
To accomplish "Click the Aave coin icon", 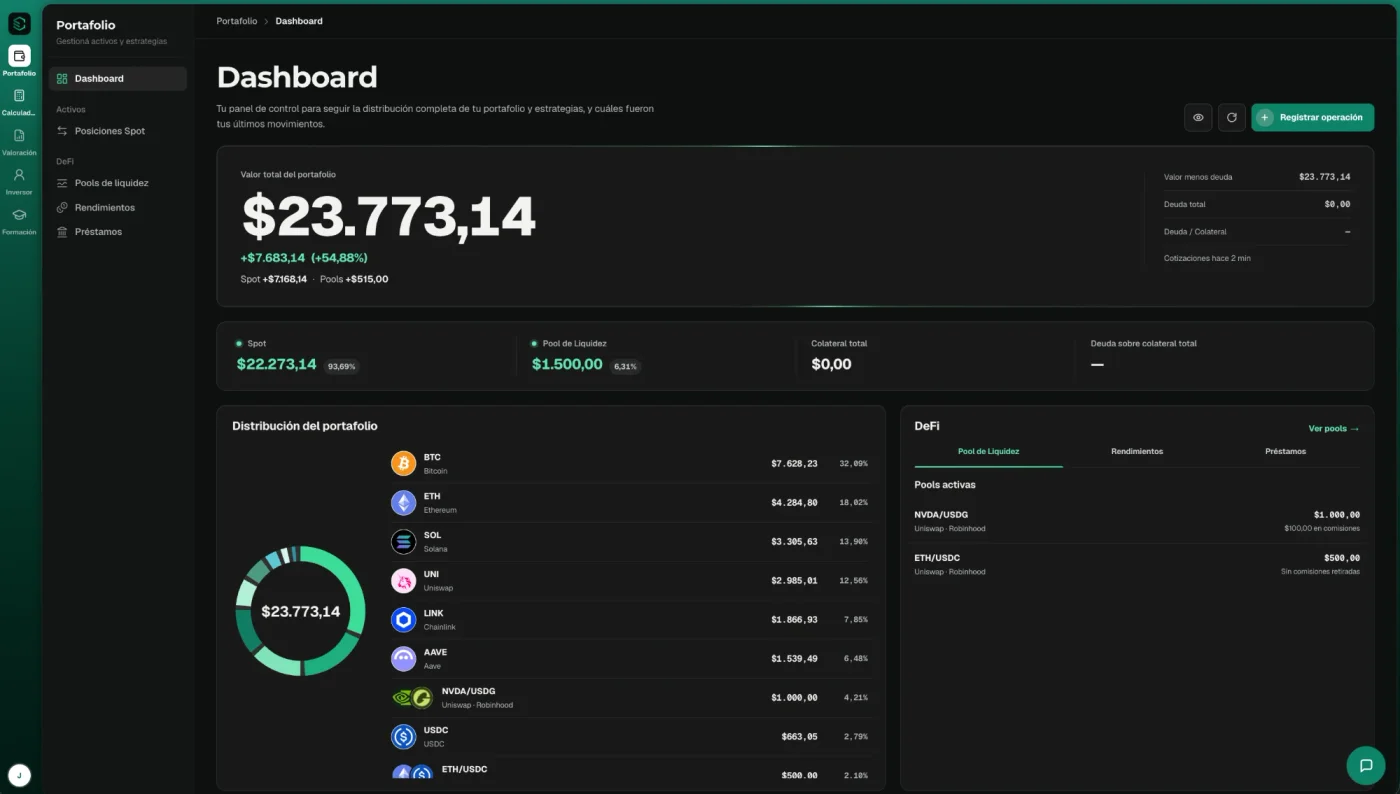I will (x=403, y=659).
